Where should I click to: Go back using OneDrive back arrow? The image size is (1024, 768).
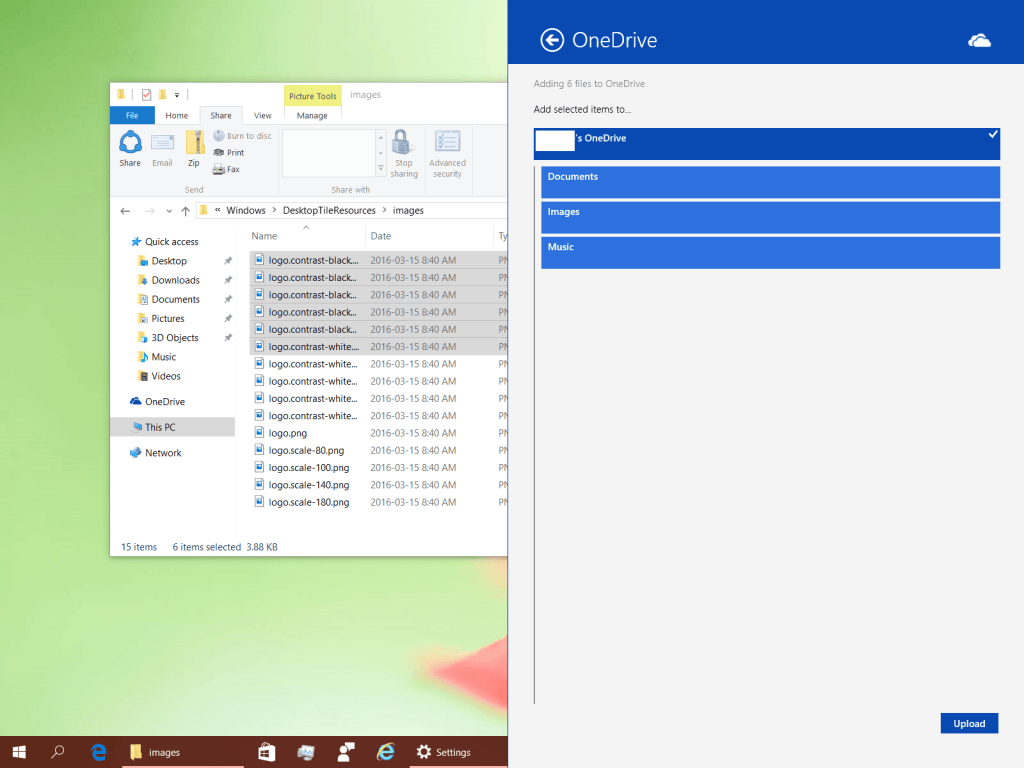[552, 40]
